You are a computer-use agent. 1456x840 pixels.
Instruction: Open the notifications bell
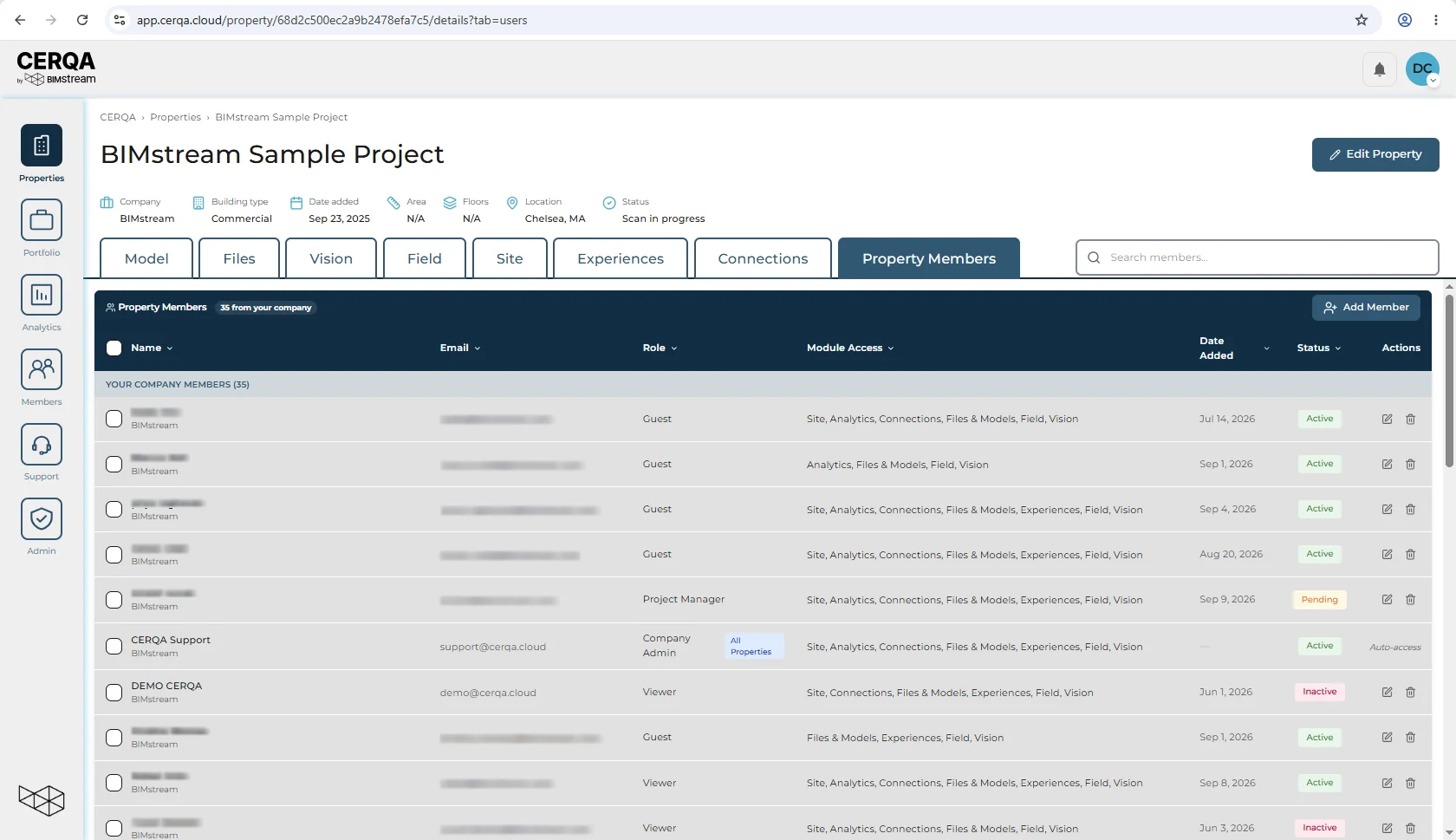coord(1380,69)
